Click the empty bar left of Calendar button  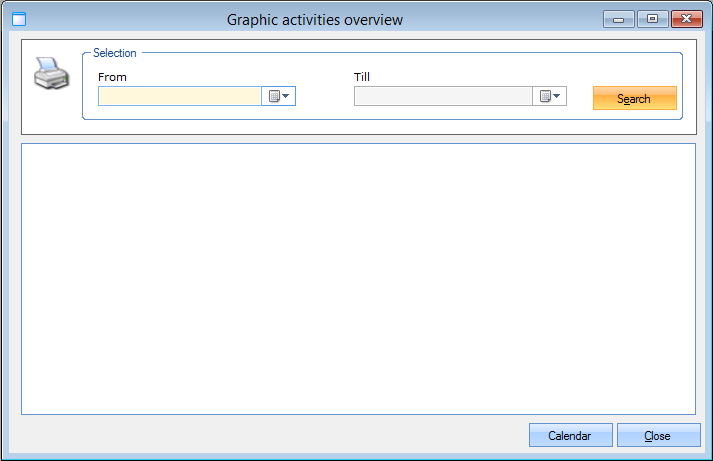coord(270,436)
